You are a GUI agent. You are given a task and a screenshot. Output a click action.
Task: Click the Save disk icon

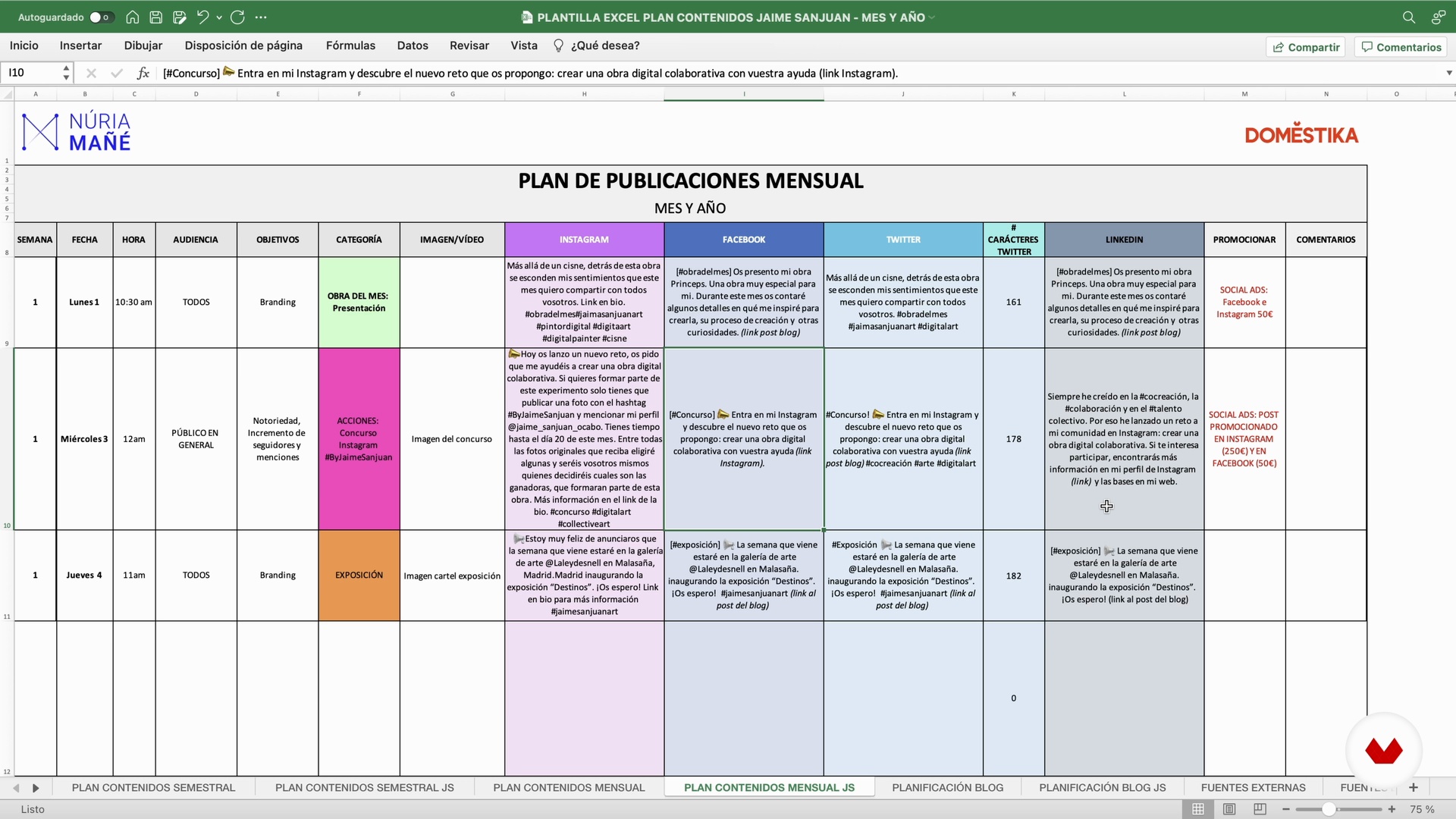pyautogui.click(x=155, y=17)
